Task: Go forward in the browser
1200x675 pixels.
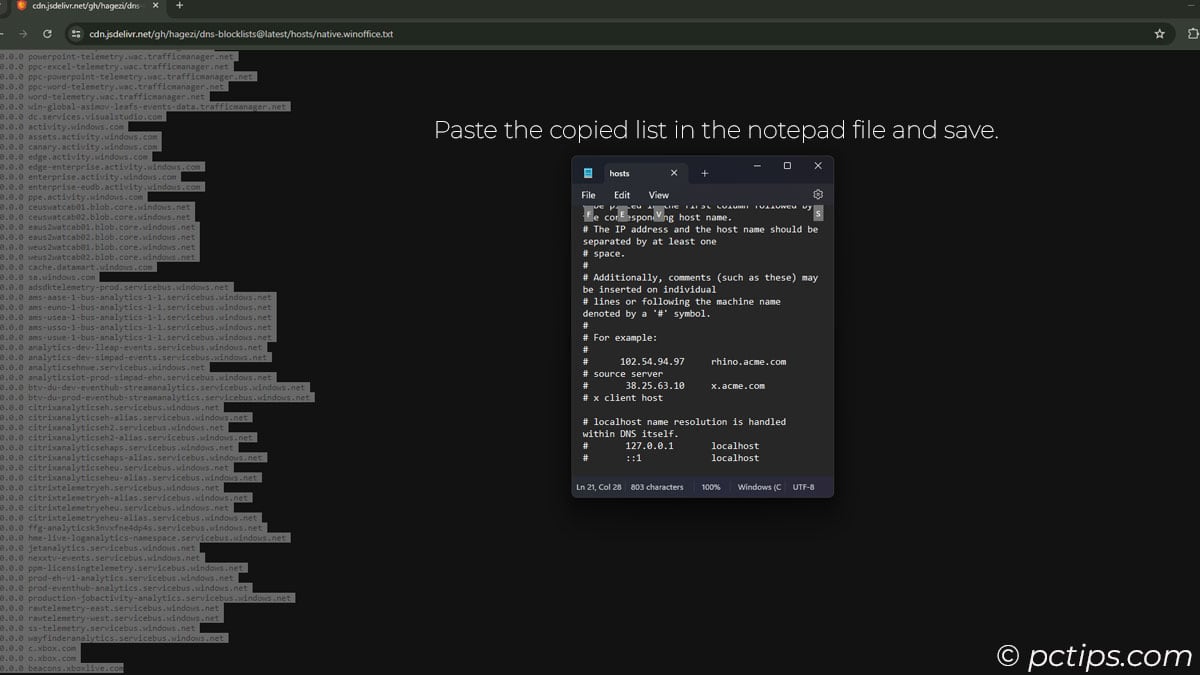Action: pos(21,33)
